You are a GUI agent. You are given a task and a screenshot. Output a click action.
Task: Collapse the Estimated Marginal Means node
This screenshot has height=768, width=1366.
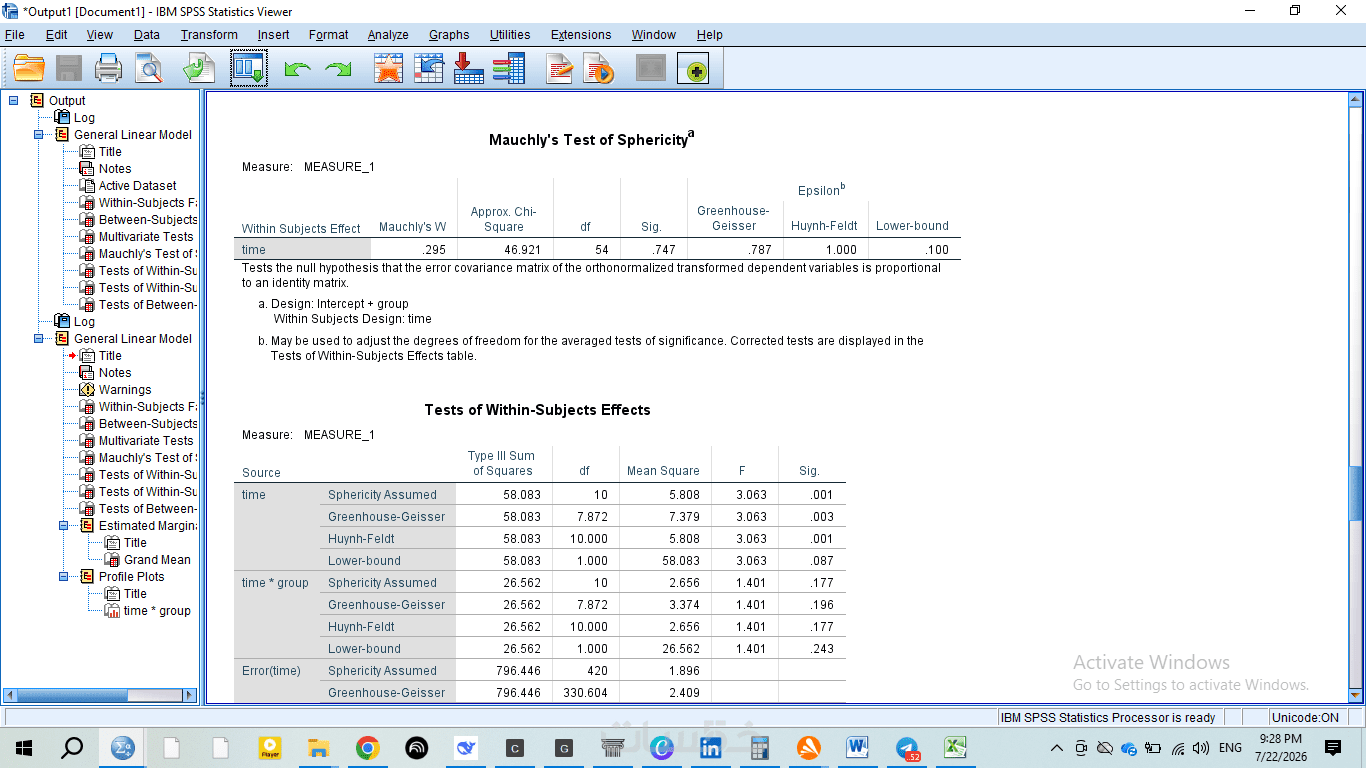click(x=64, y=525)
